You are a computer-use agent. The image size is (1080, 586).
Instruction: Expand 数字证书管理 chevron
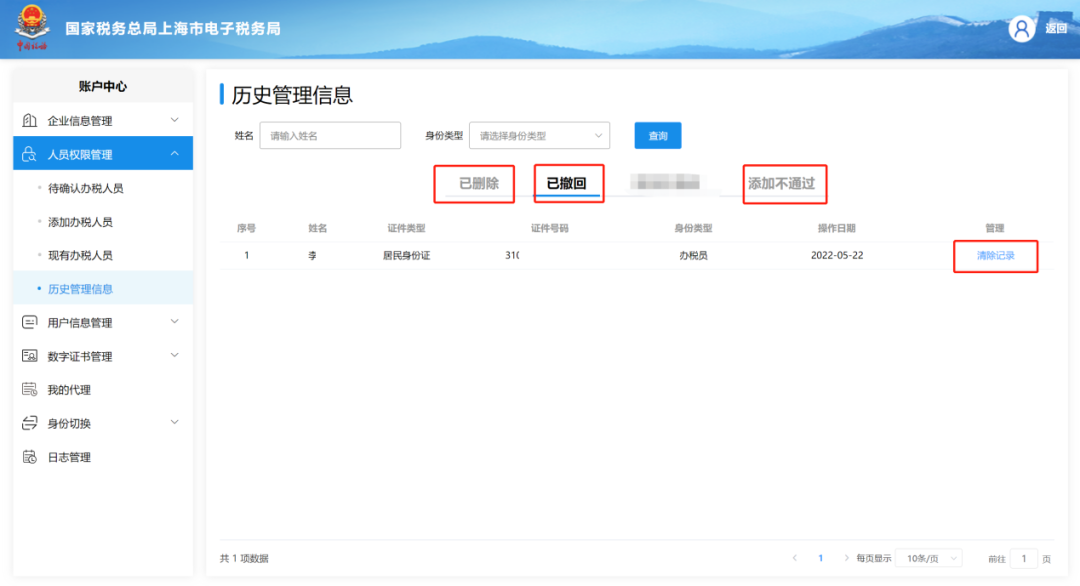[174, 355]
